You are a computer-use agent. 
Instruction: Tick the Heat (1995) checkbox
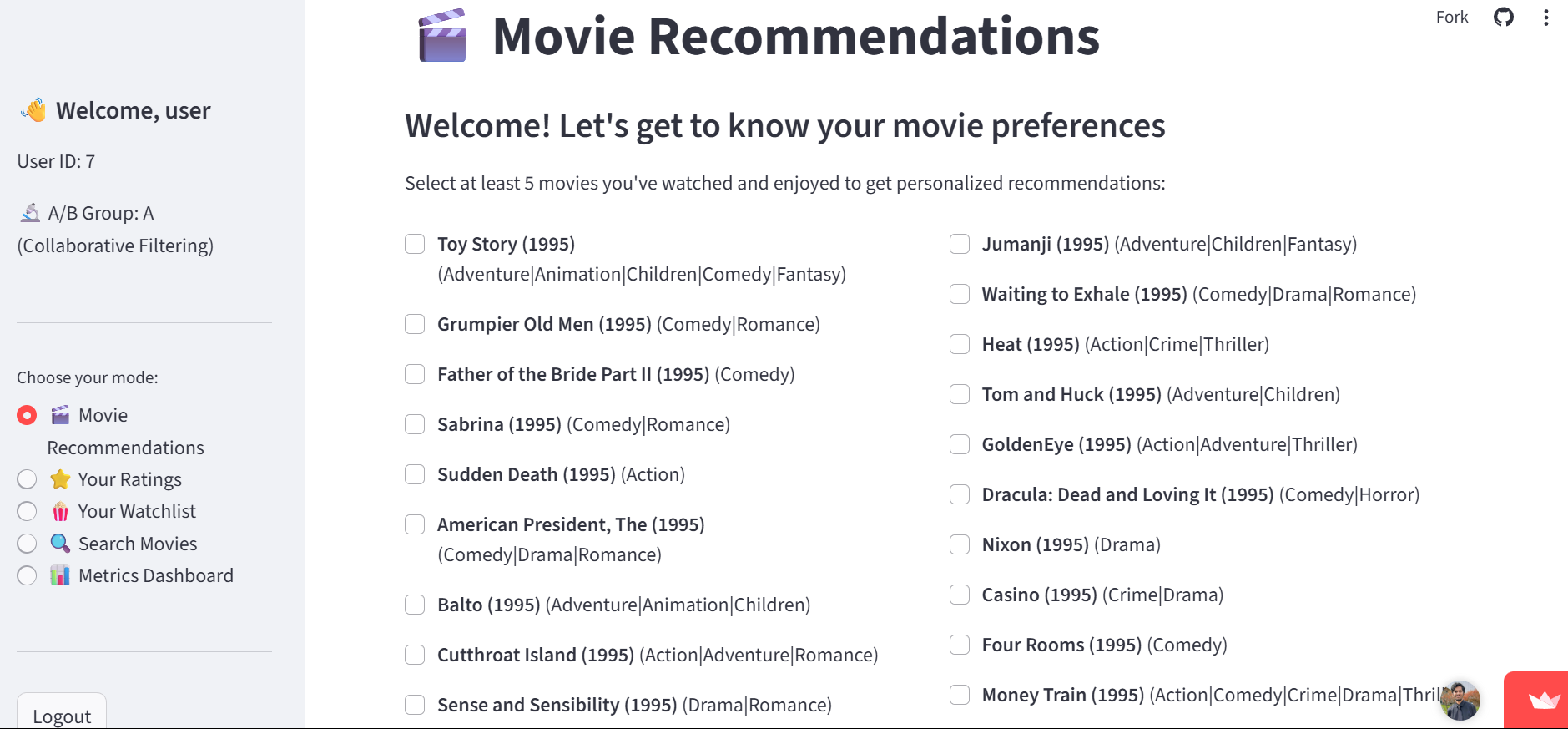[960, 344]
